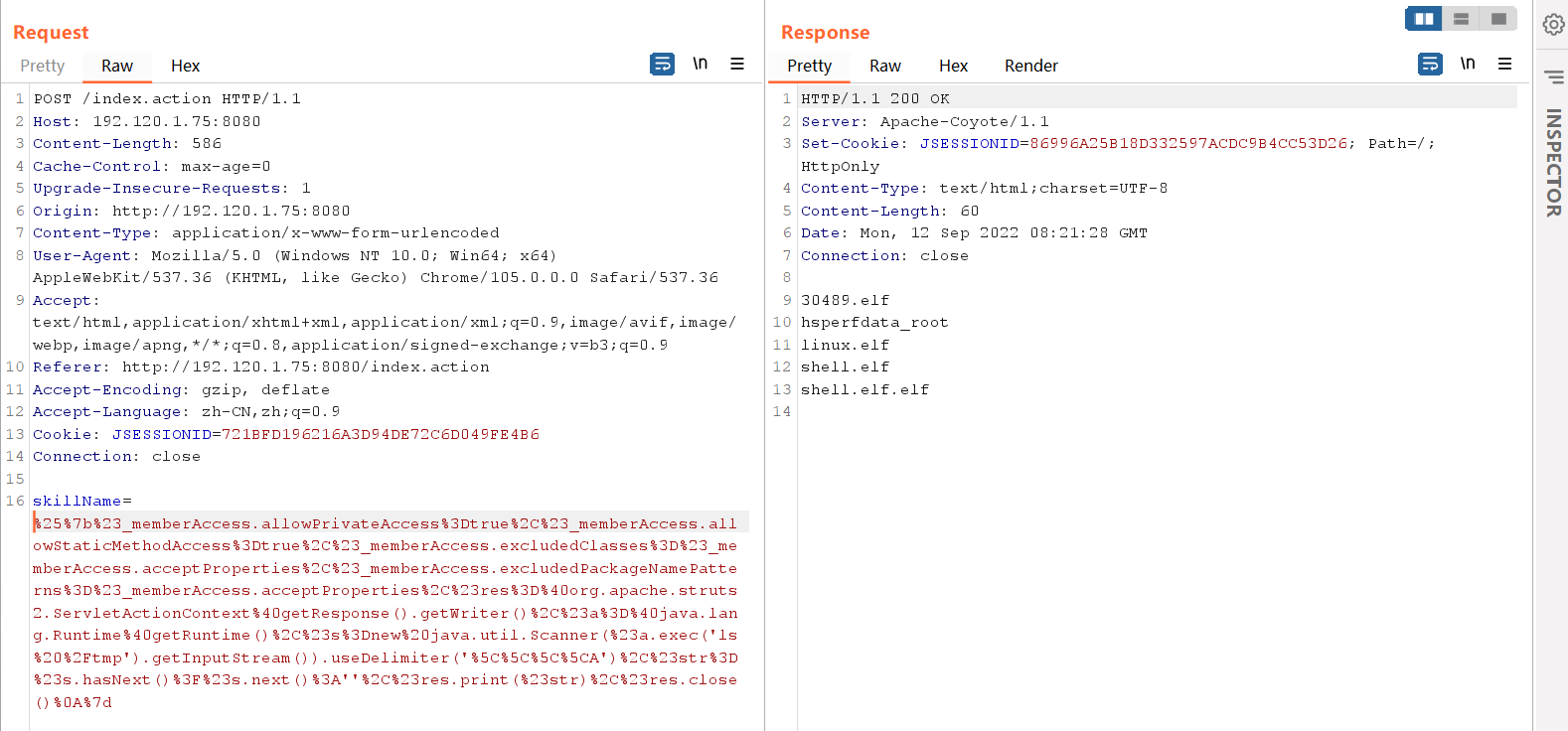Image resolution: width=1568 pixels, height=731 pixels.
Task: Open Request panel hamburger options menu
Action: pyautogui.click(x=737, y=64)
